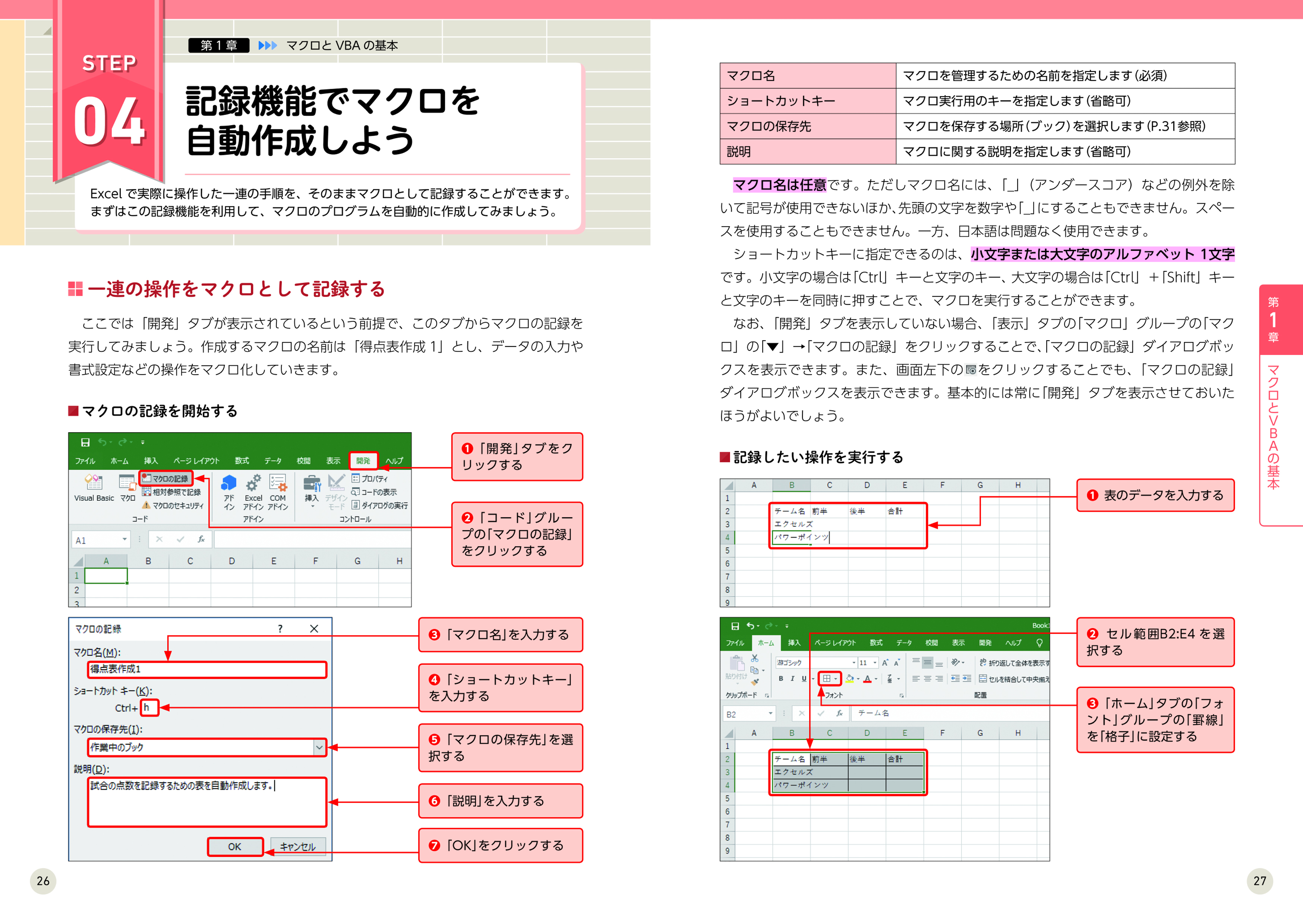This screenshot has height=924, width=1303.
Task: Click the Format Painter brush icon
Action: click(754, 682)
